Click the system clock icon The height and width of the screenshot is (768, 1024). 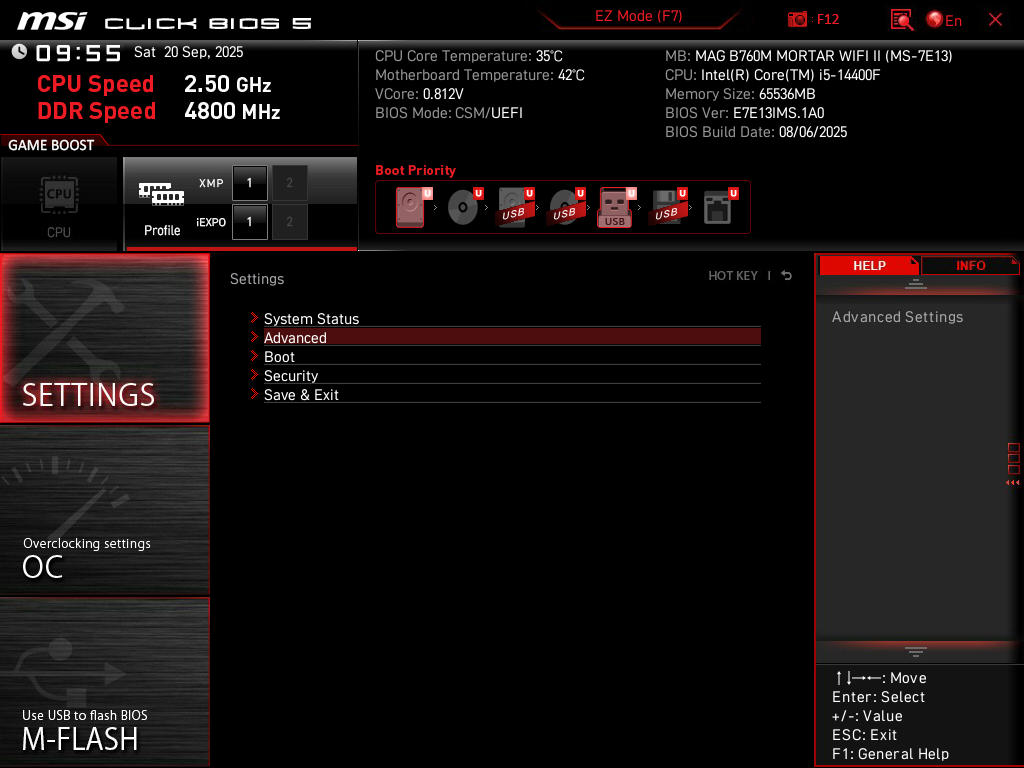pos(19,52)
